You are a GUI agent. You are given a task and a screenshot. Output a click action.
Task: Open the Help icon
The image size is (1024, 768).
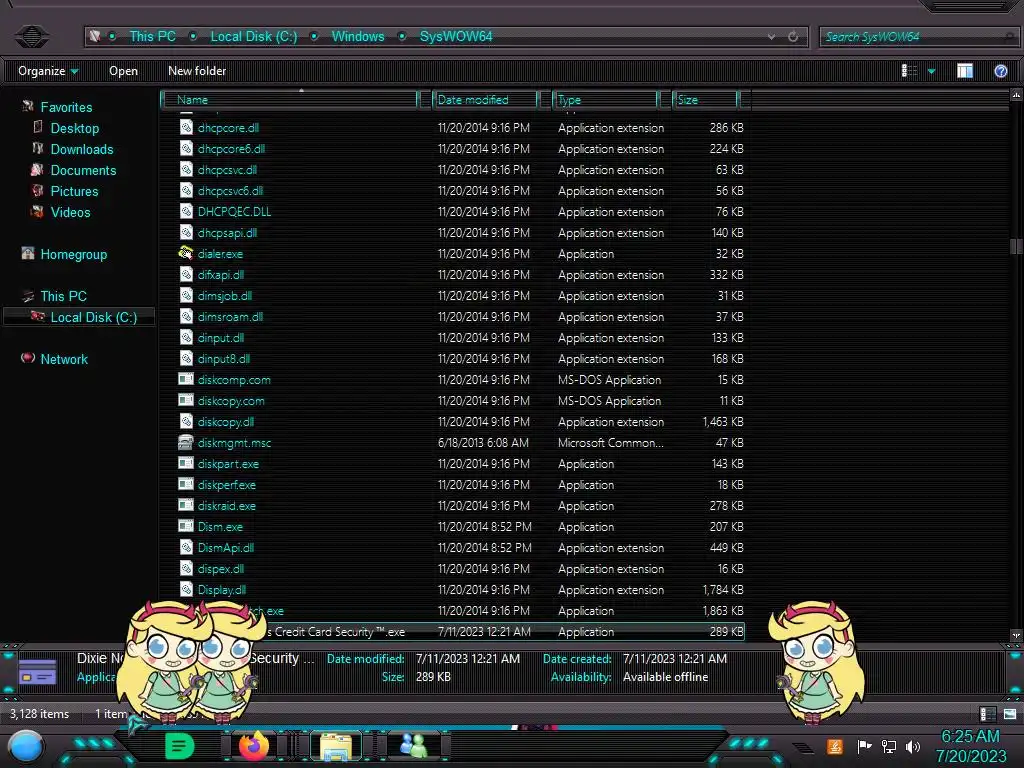coord(1000,71)
